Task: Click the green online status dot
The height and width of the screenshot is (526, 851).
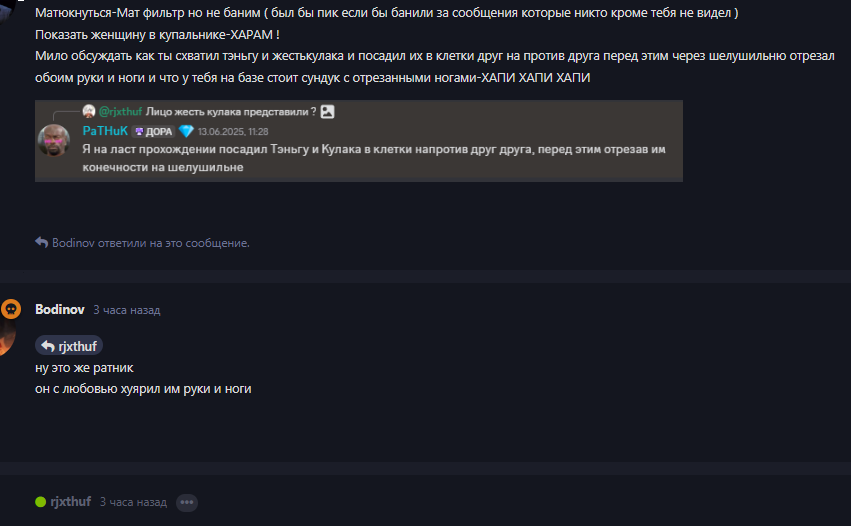Action: [40, 502]
